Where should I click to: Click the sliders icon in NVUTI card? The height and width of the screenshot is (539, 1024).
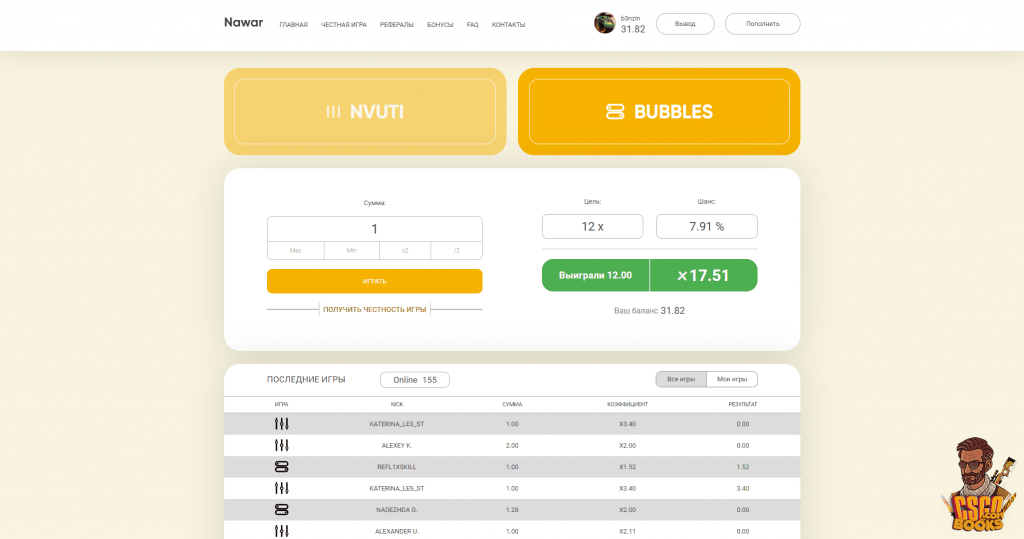(x=333, y=112)
